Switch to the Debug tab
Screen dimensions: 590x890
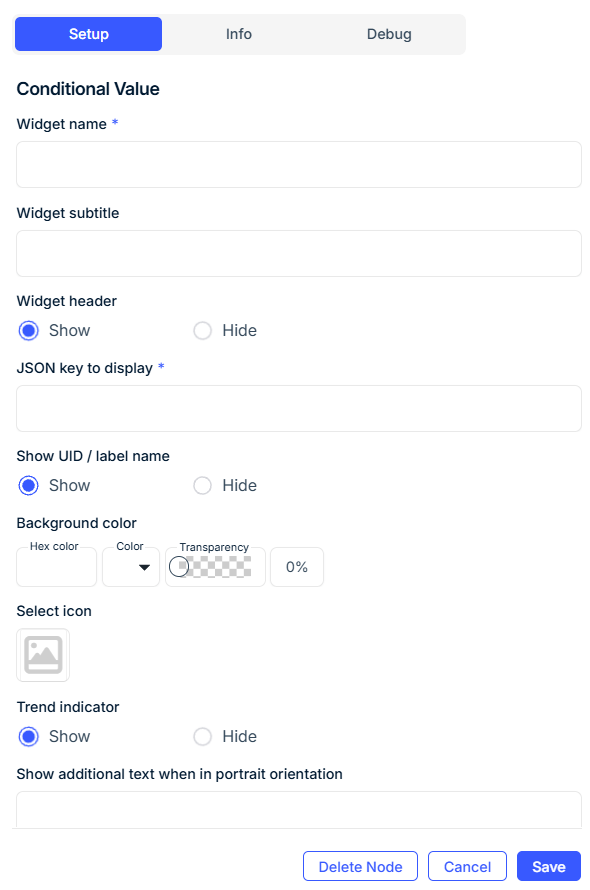(x=389, y=33)
